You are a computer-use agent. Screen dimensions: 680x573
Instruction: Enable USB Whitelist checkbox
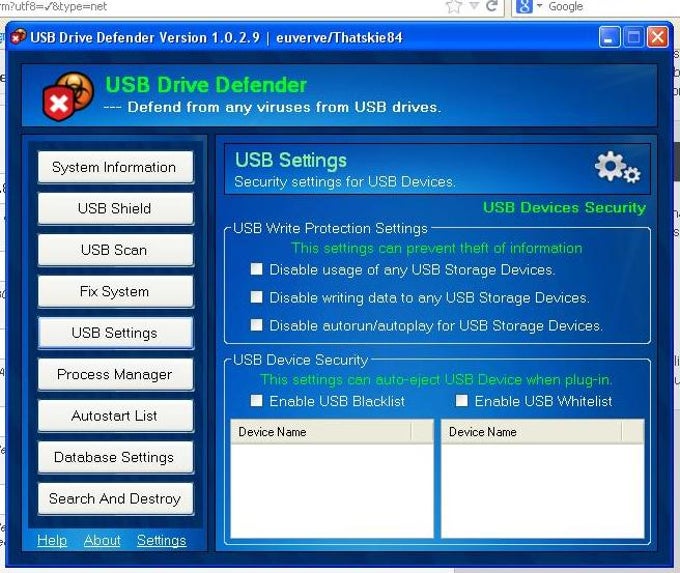click(x=461, y=400)
